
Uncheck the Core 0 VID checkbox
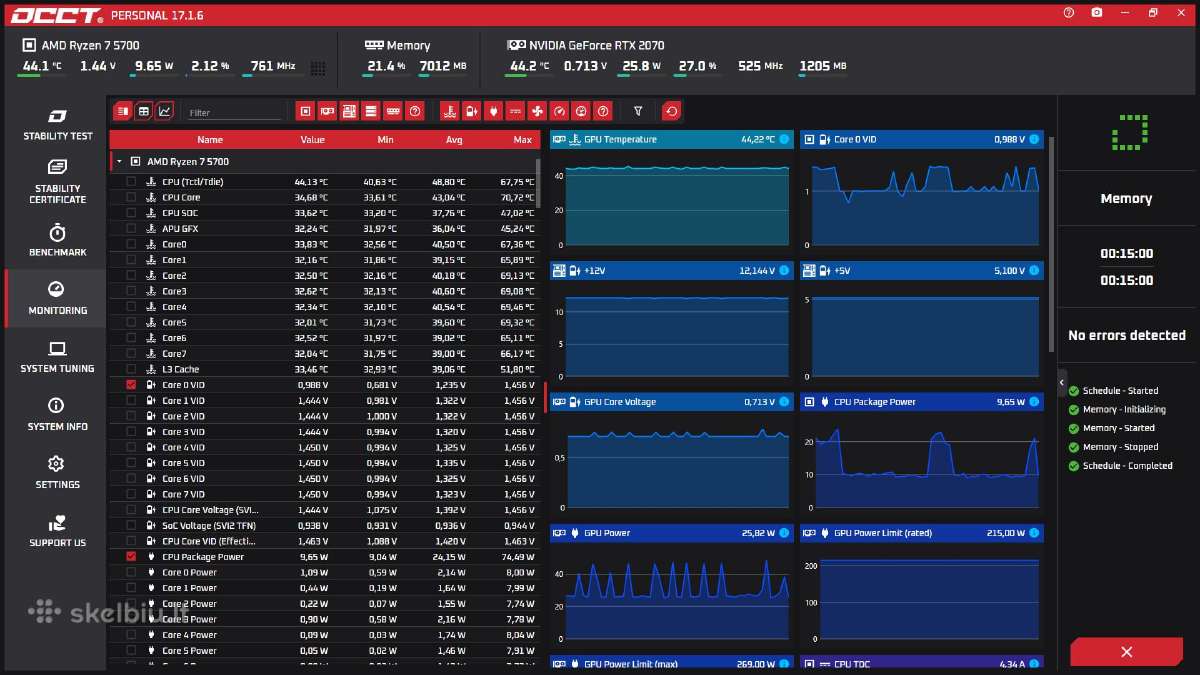click(x=131, y=385)
